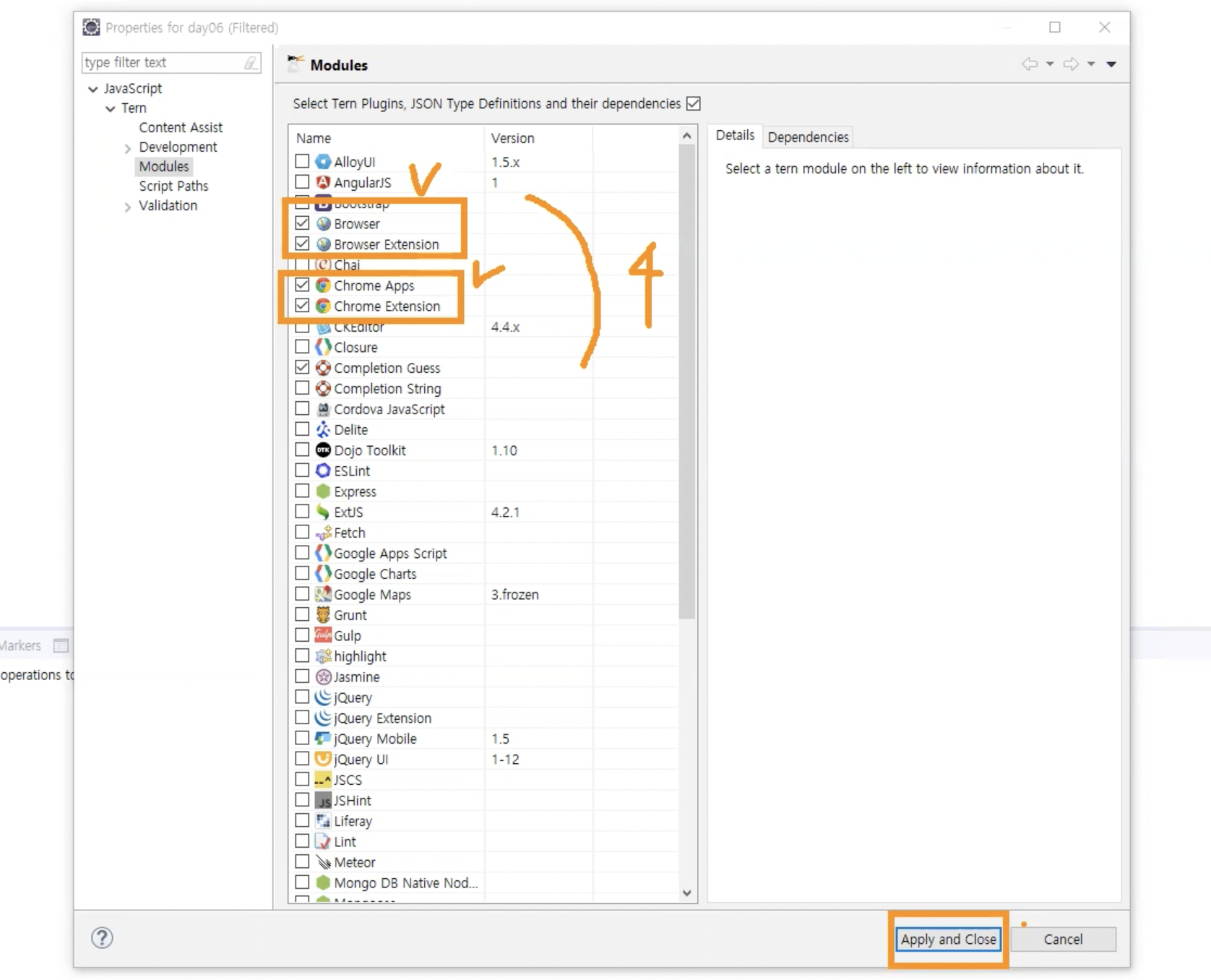The width and height of the screenshot is (1211, 980).
Task: Click the Jasmine module icon
Action: (x=323, y=676)
